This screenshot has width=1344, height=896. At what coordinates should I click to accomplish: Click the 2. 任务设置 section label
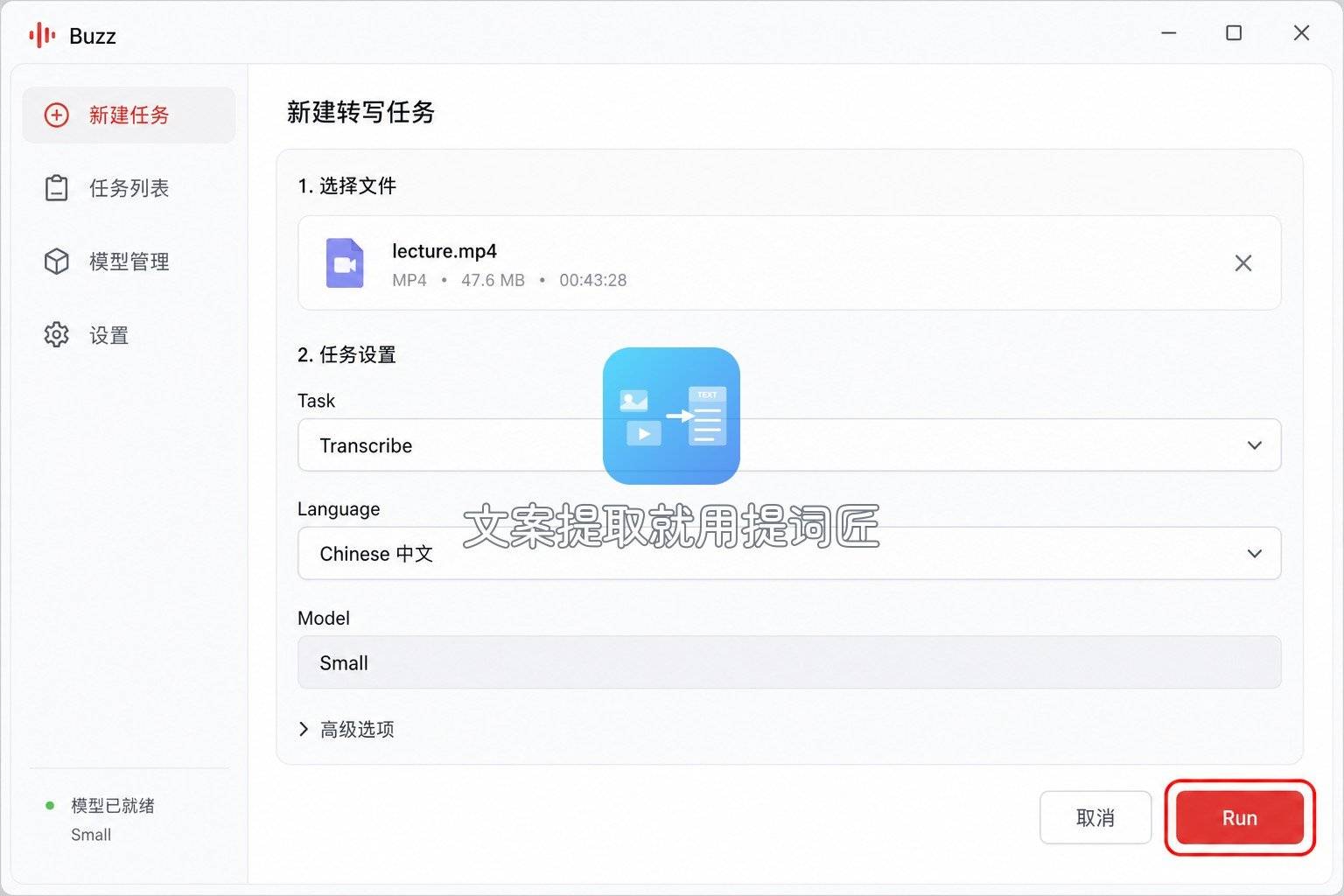tap(346, 354)
